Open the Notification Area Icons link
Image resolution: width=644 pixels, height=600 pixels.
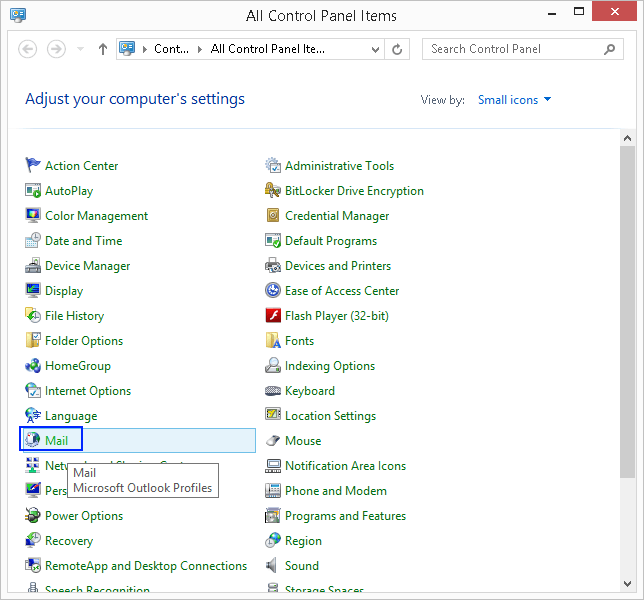(x=345, y=466)
